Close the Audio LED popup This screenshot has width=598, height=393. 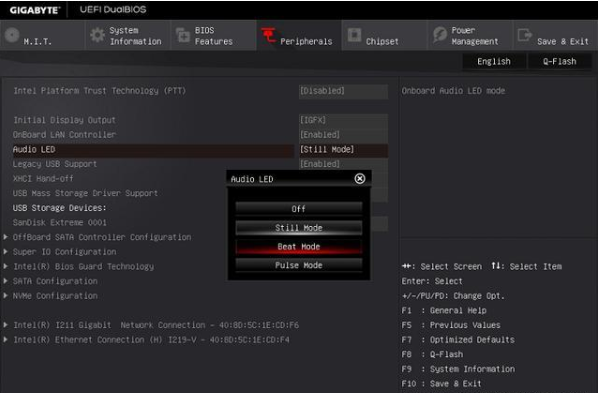pyautogui.click(x=360, y=179)
